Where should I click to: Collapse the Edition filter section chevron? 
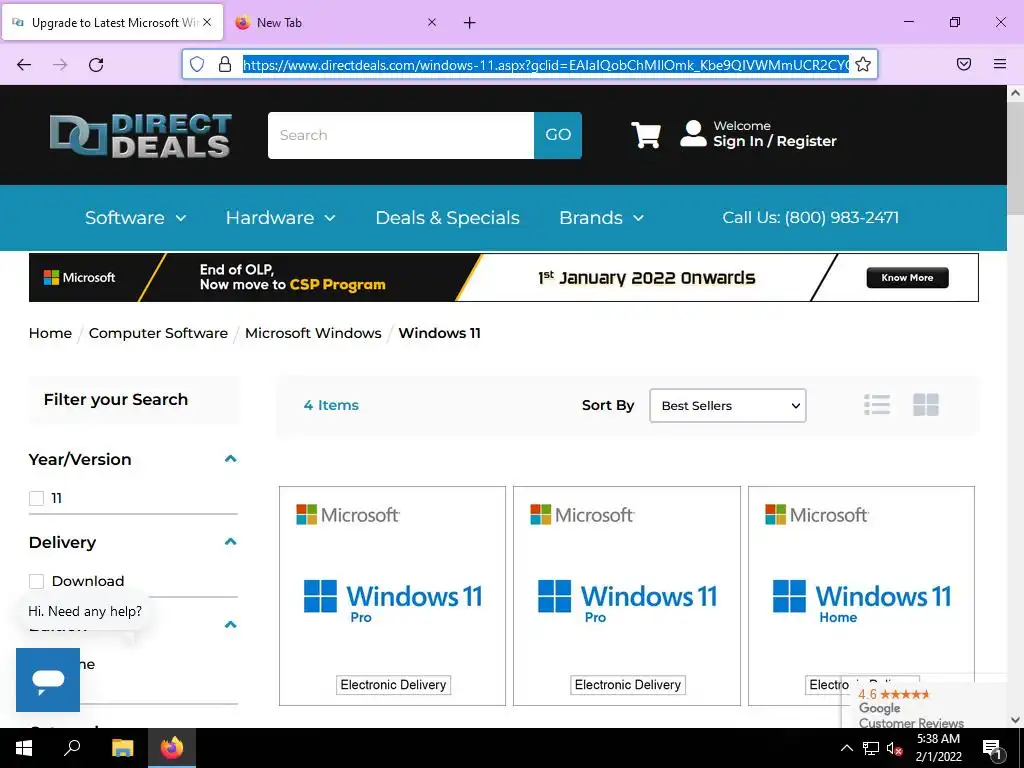click(230, 624)
